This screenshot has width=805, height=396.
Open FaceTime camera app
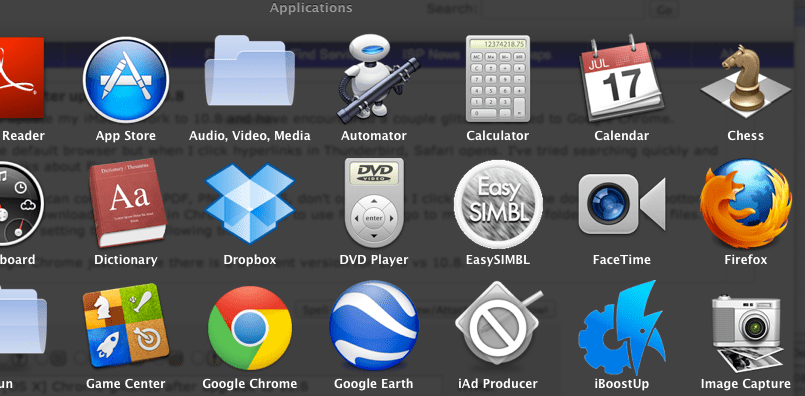click(x=622, y=204)
